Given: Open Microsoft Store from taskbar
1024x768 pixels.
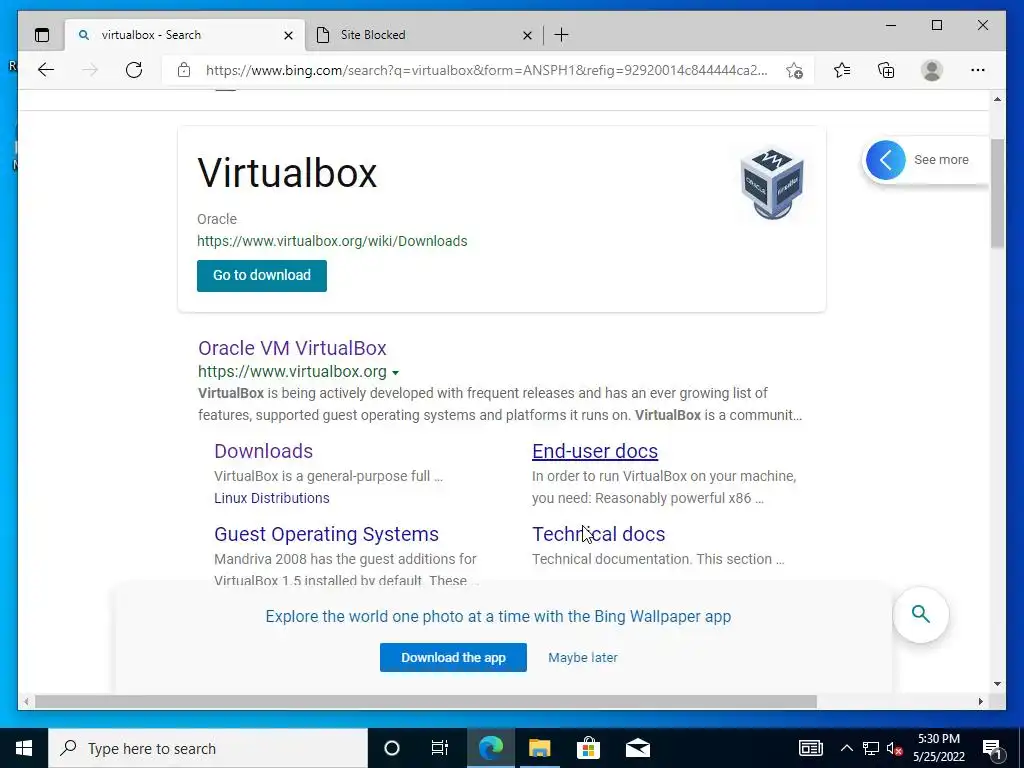Looking at the screenshot, I should point(588,748).
